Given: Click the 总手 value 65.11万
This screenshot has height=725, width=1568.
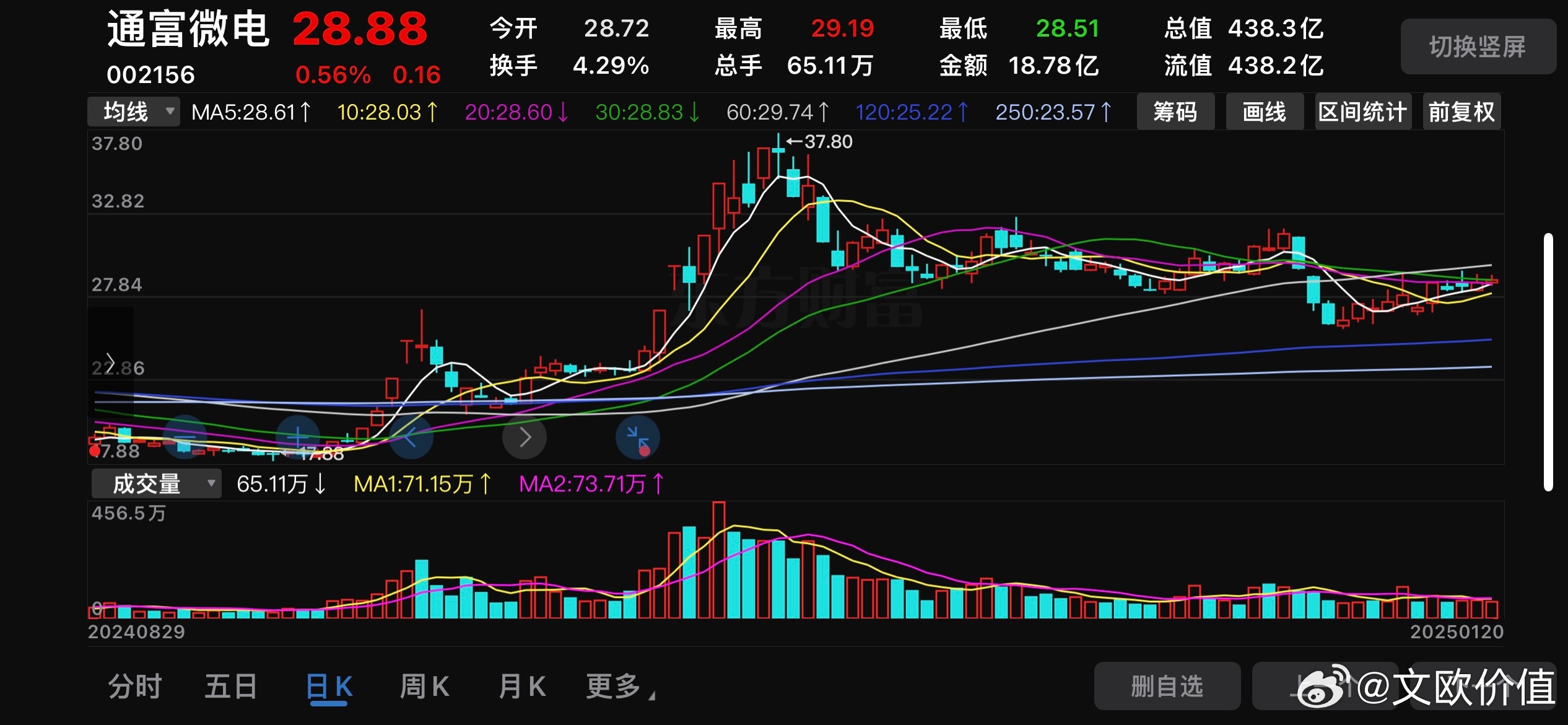Looking at the screenshot, I should pyautogui.click(x=830, y=66).
